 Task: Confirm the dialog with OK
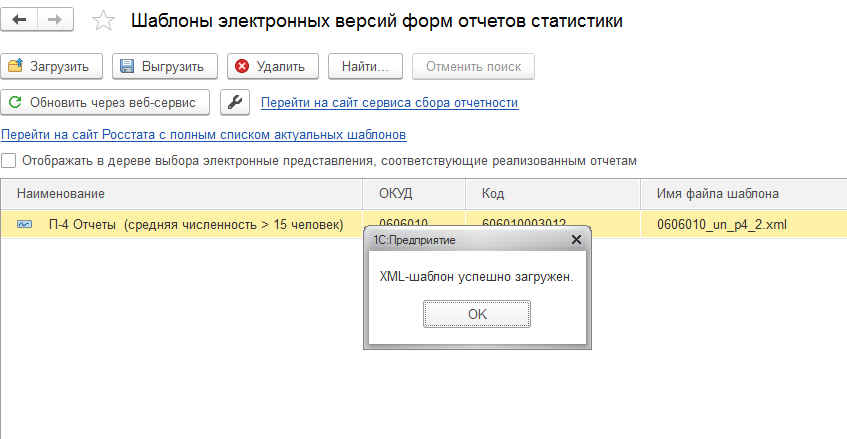pyautogui.click(x=477, y=314)
